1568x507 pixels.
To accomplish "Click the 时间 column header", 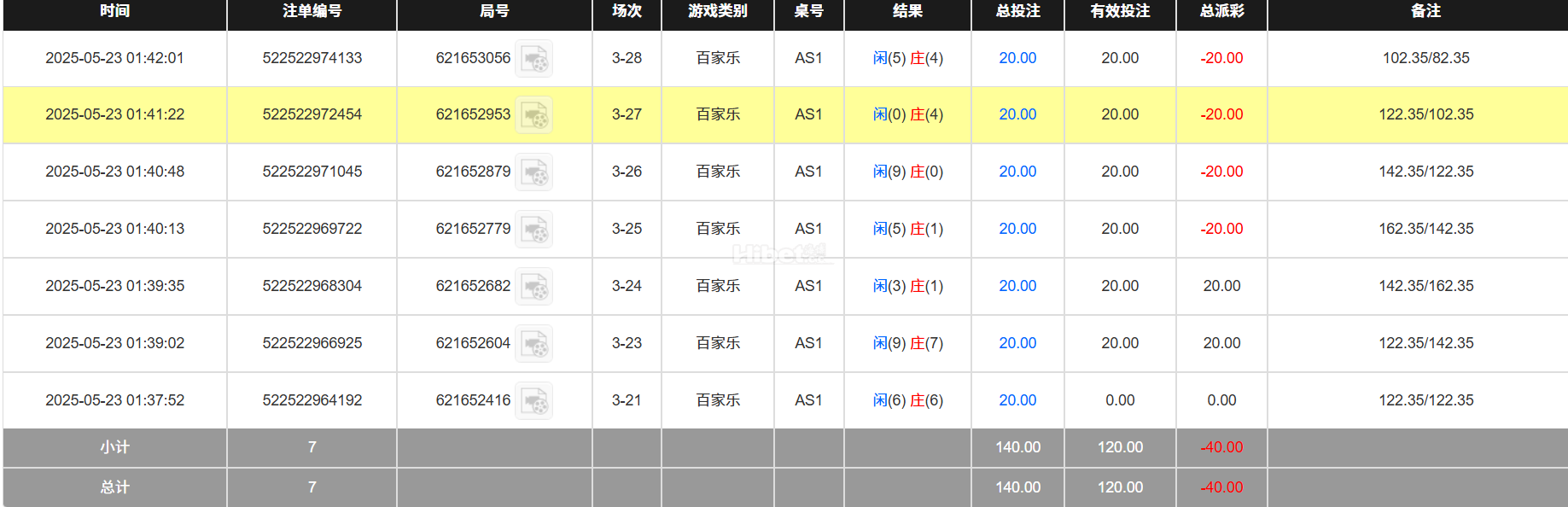I will click(x=114, y=11).
